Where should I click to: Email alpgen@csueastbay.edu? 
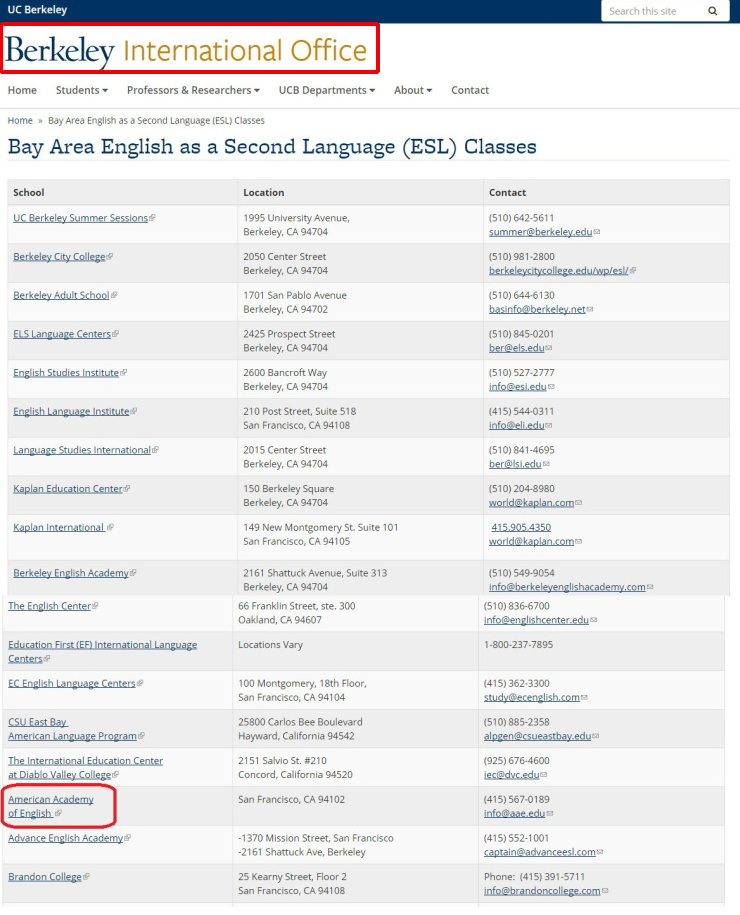coord(537,736)
